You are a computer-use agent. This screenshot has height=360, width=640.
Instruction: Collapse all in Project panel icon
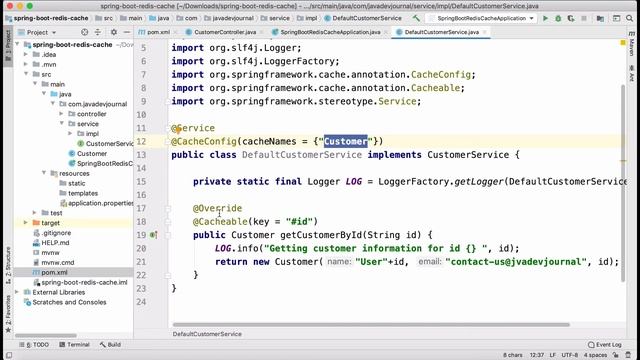pyautogui.click(x=98, y=32)
